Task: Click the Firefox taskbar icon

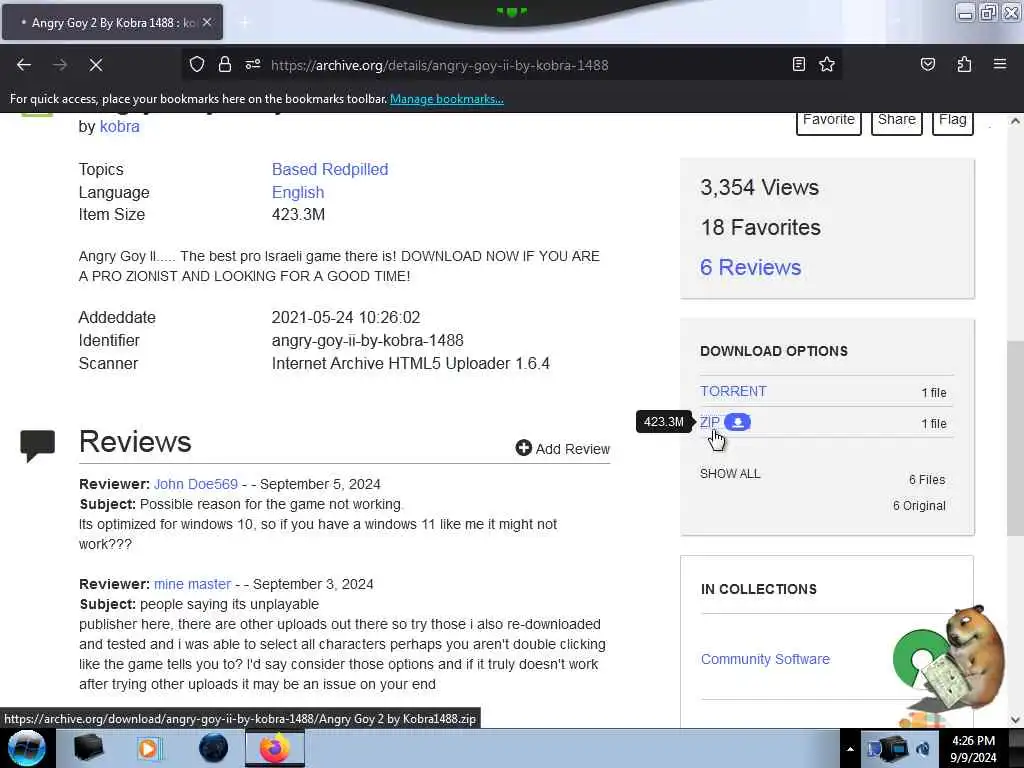Action: [275, 748]
